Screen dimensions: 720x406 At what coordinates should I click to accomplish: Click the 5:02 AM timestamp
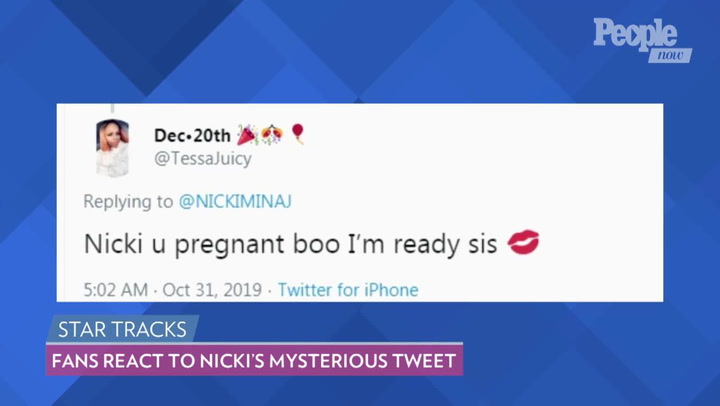(116, 290)
